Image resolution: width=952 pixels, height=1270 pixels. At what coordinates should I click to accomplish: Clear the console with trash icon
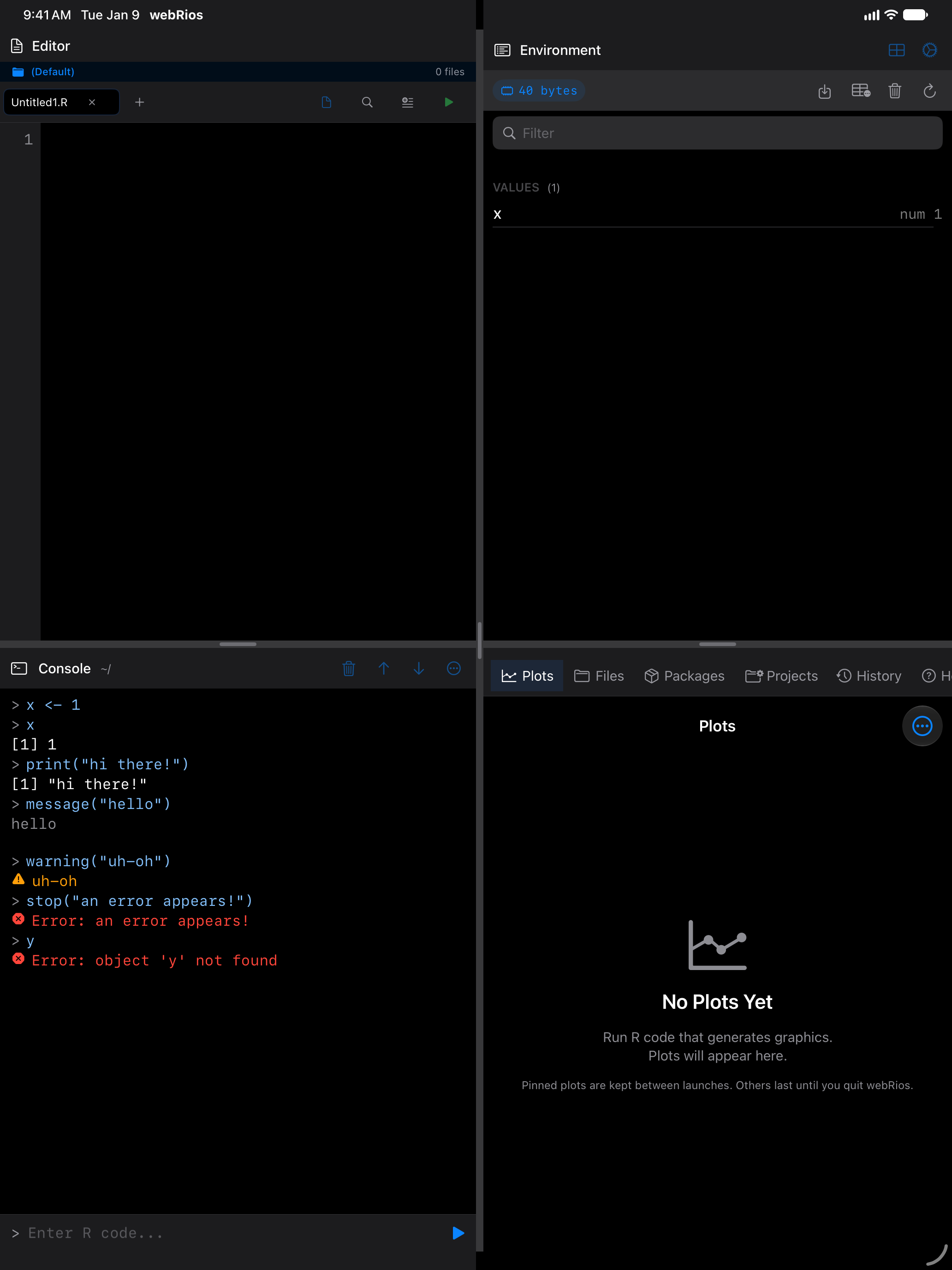point(349,668)
